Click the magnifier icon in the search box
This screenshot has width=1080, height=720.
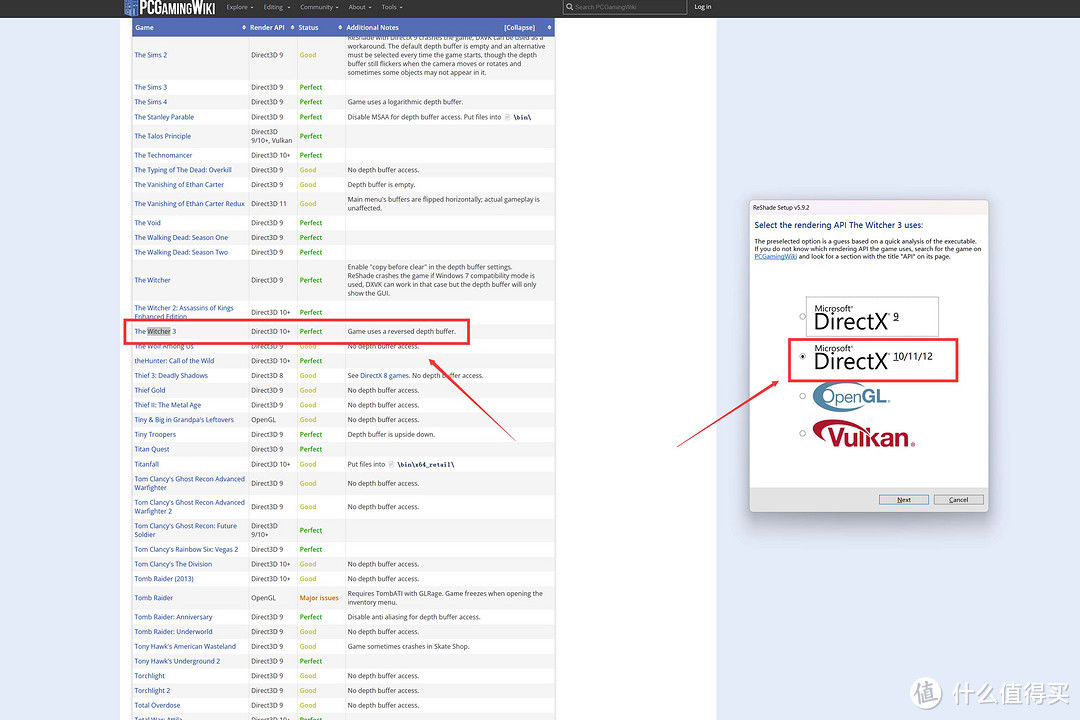tap(570, 7)
